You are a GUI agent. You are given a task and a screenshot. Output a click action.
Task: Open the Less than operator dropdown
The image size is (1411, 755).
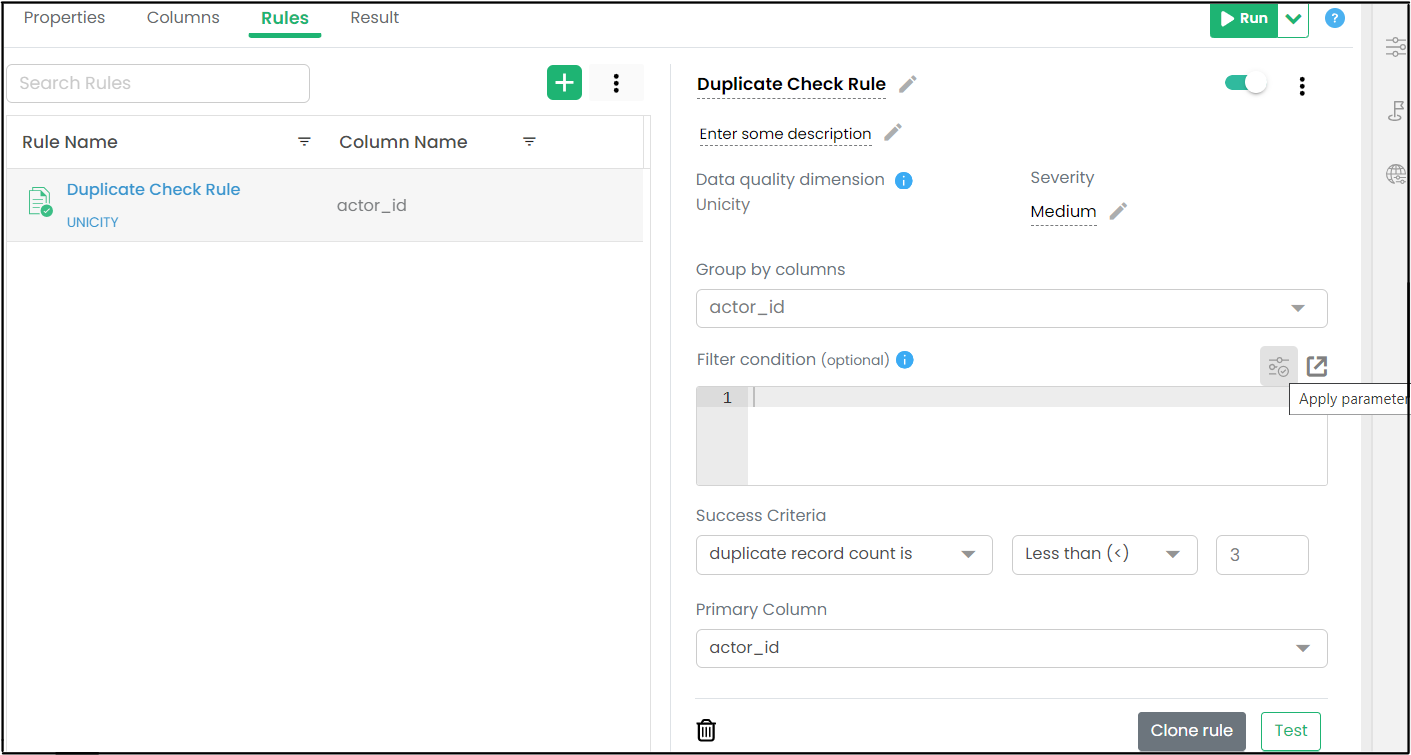(x=1105, y=554)
